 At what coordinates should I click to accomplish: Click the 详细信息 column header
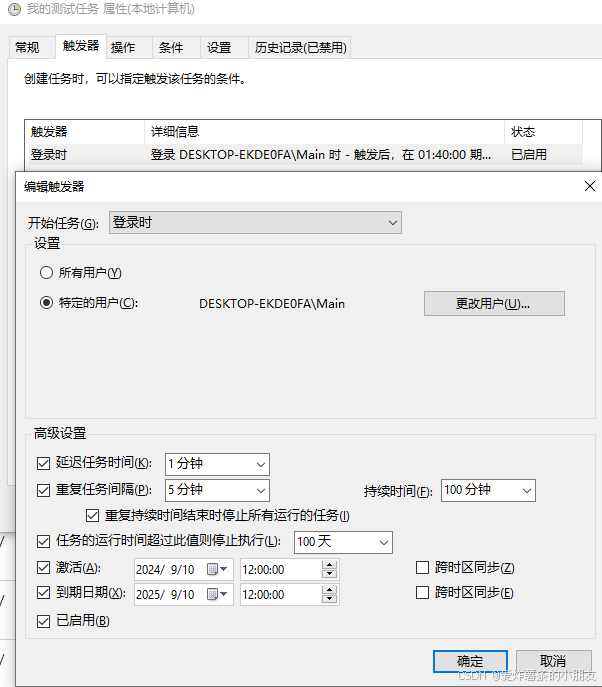pyautogui.click(x=324, y=131)
